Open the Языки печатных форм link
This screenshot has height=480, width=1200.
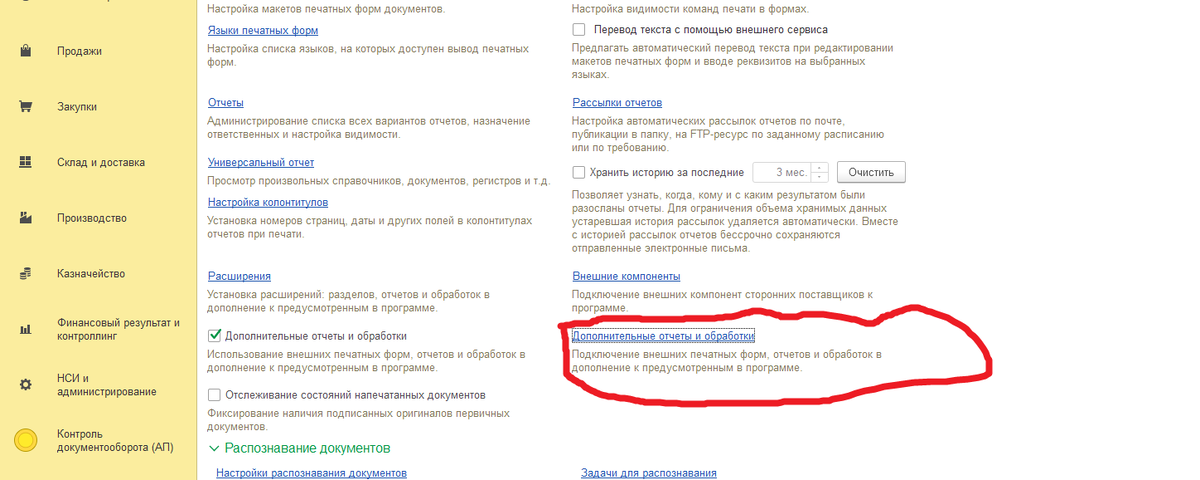tap(263, 31)
